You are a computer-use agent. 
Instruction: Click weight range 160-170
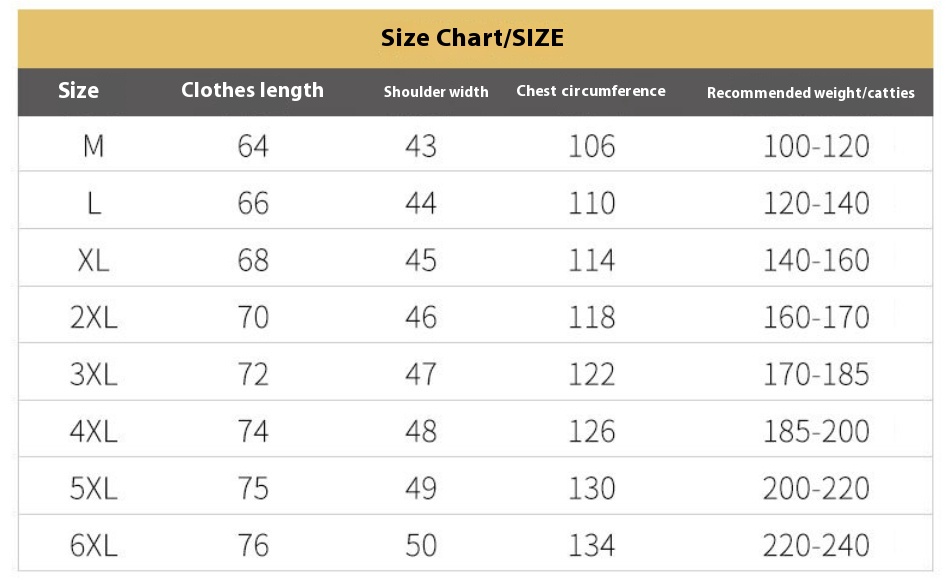(x=816, y=317)
